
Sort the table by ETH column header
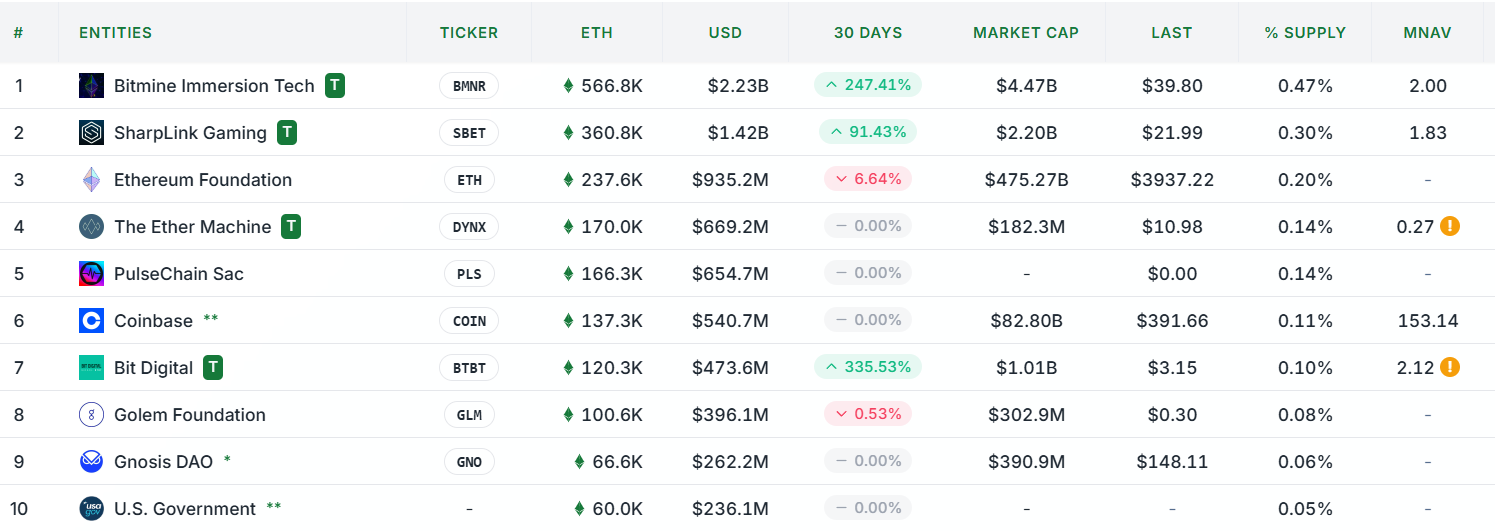click(597, 33)
